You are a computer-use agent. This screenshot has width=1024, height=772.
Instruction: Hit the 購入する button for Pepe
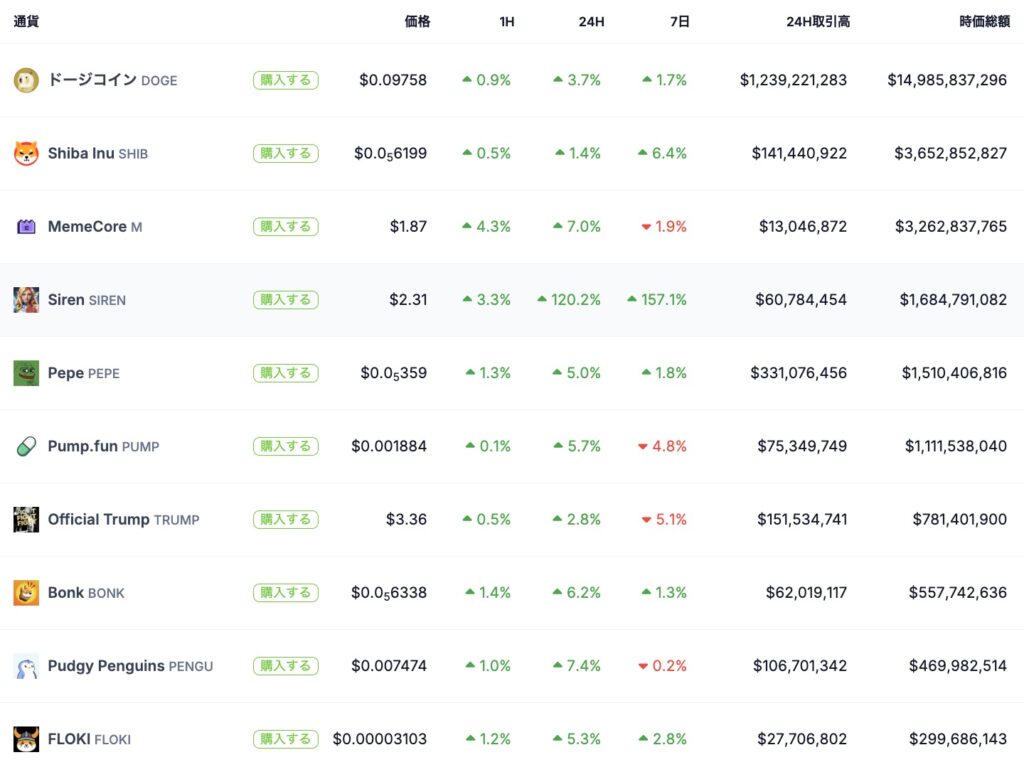click(x=285, y=373)
